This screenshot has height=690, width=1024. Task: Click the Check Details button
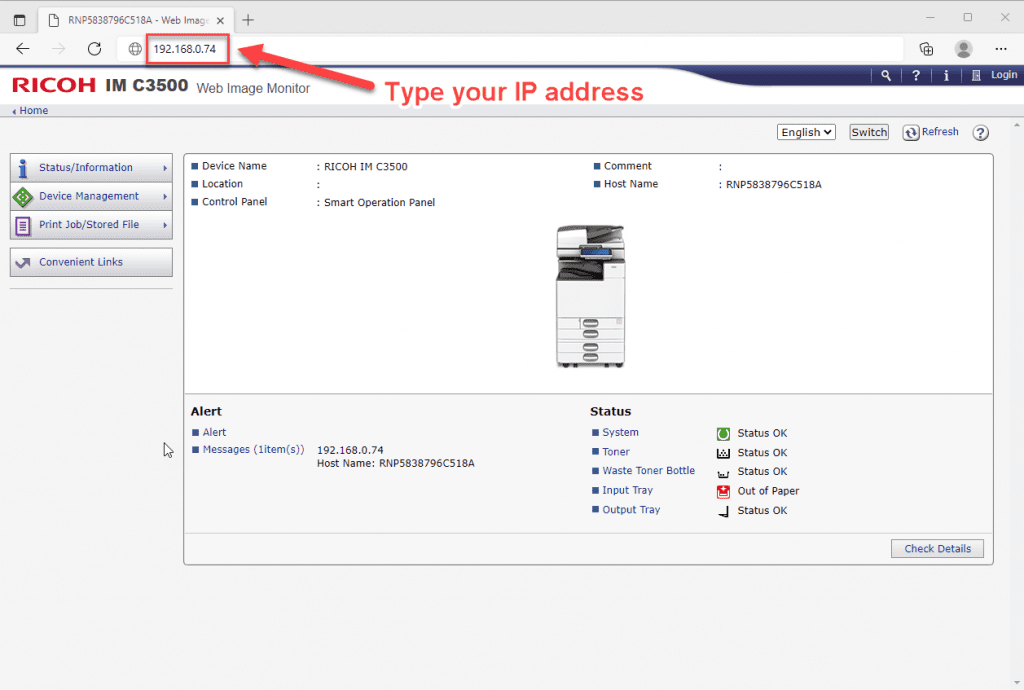point(937,548)
